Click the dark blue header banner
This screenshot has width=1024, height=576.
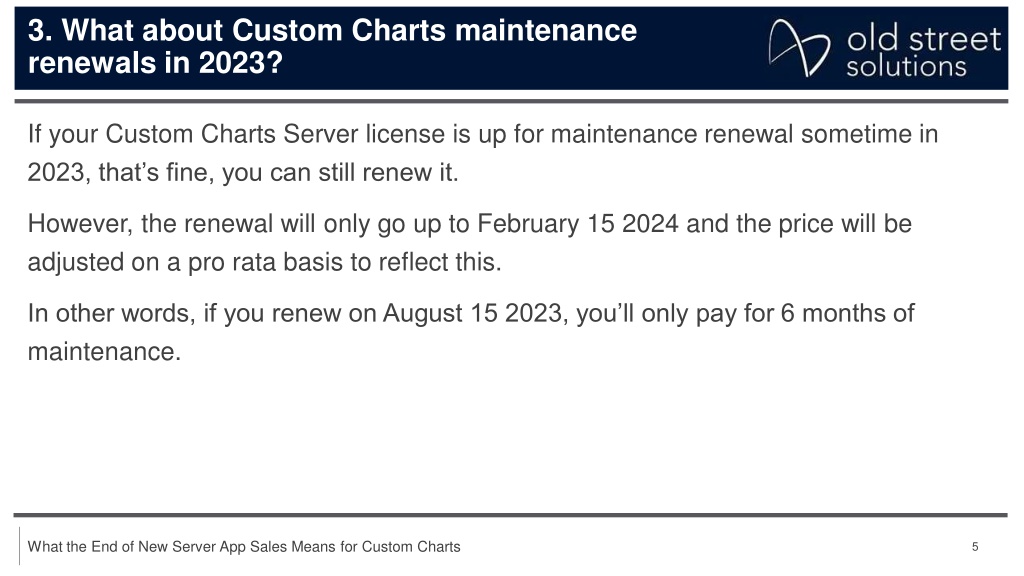(511, 48)
